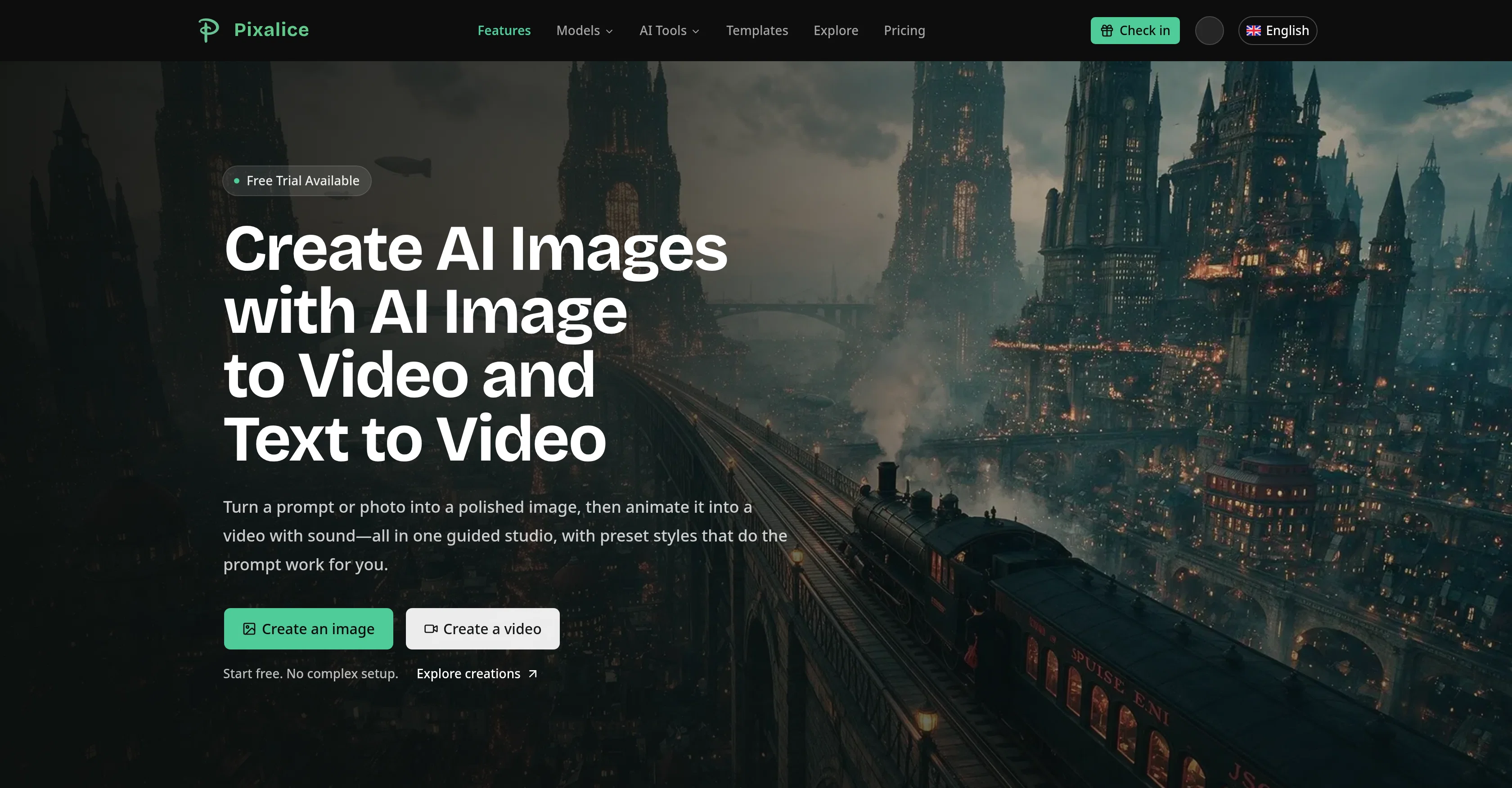Screen dimensions: 1512x788
Task: Open the Templates page
Action: [756, 31]
